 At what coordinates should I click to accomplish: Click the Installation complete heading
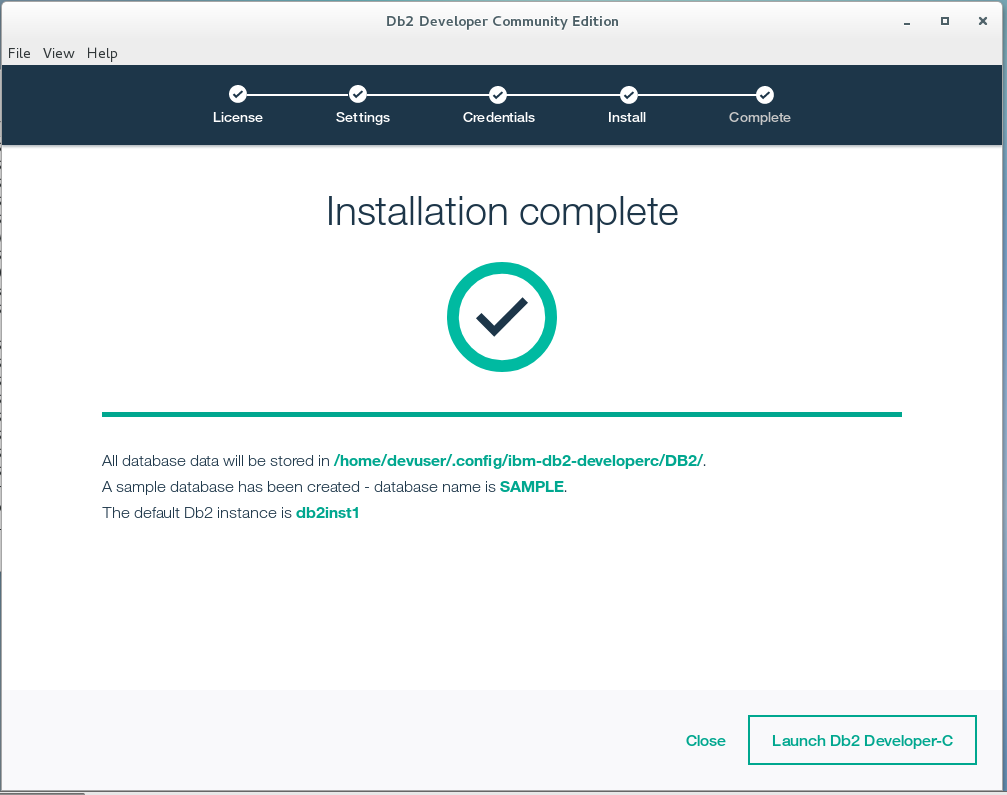pos(502,212)
